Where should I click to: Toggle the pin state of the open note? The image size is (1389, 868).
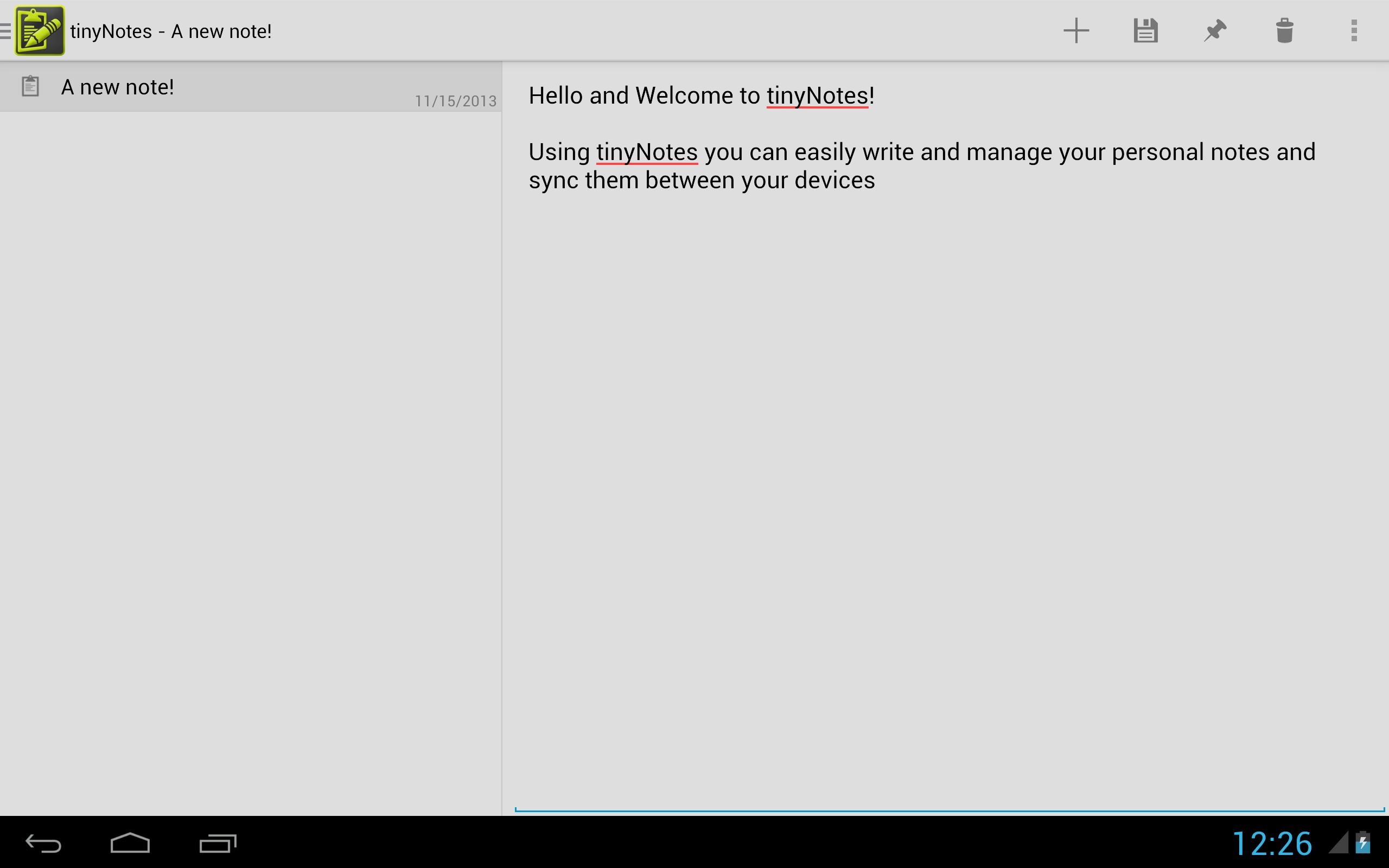coord(1215,30)
